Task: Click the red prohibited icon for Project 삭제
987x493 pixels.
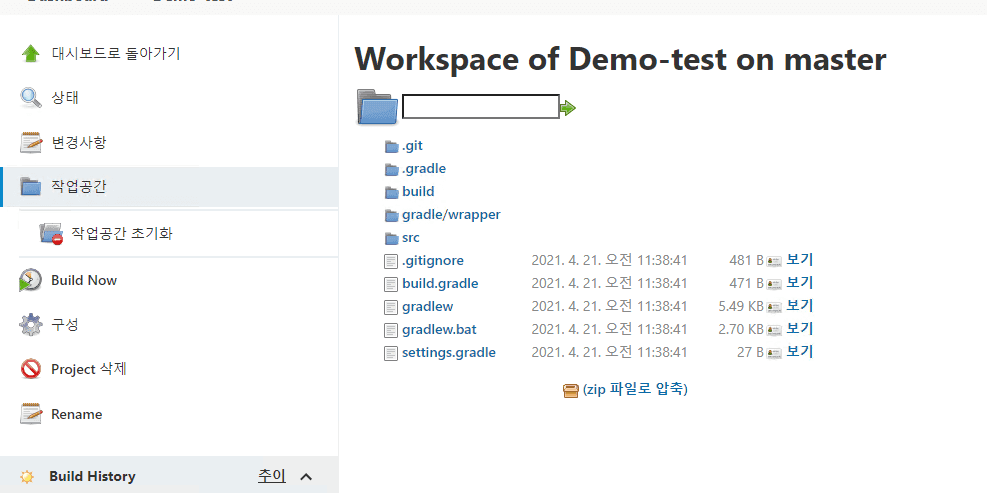Action: (x=31, y=369)
